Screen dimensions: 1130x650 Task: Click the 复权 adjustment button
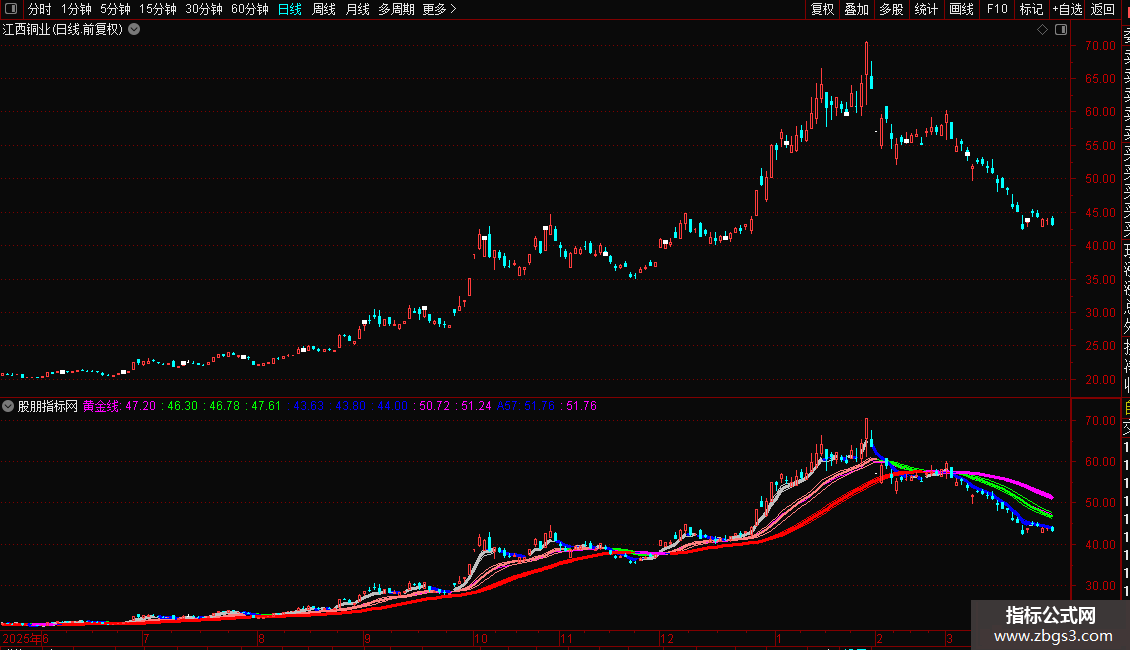[822, 9]
